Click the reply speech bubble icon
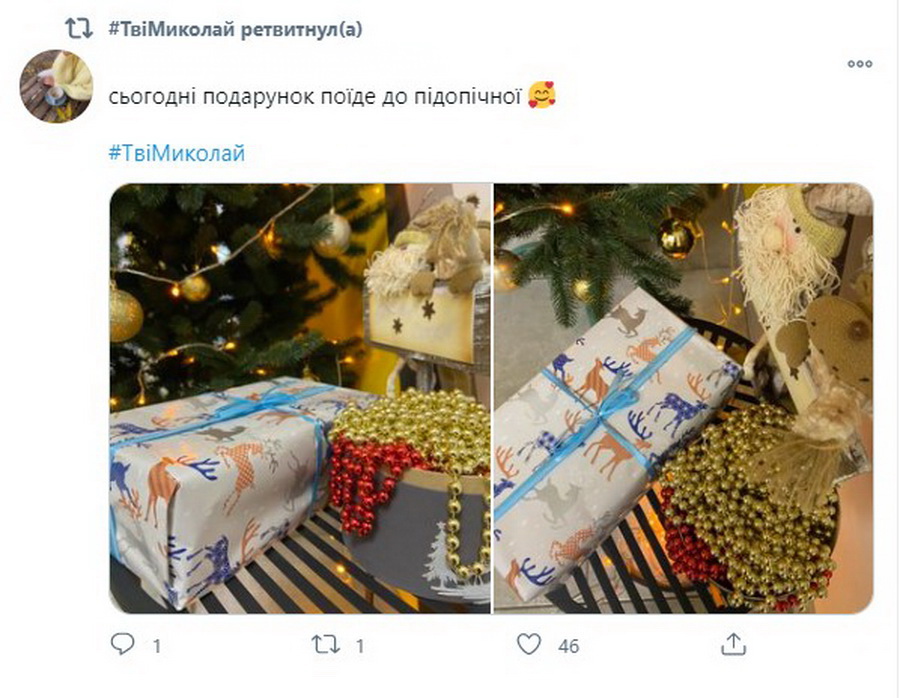Image resolution: width=900 pixels, height=698 pixels. click(x=122, y=644)
